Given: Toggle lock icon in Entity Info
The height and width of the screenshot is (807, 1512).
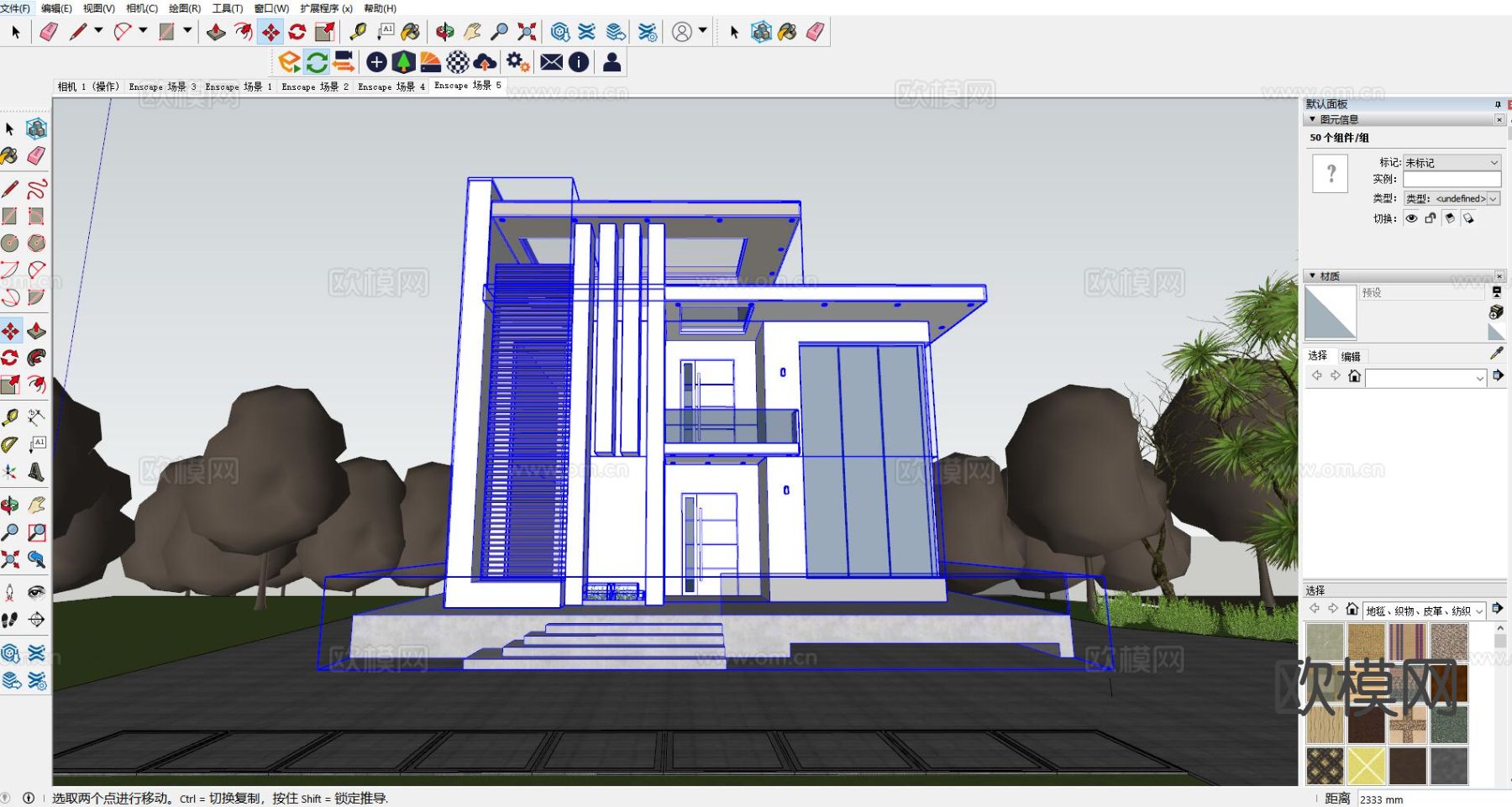Looking at the screenshot, I should pyautogui.click(x=1431, y=218).
